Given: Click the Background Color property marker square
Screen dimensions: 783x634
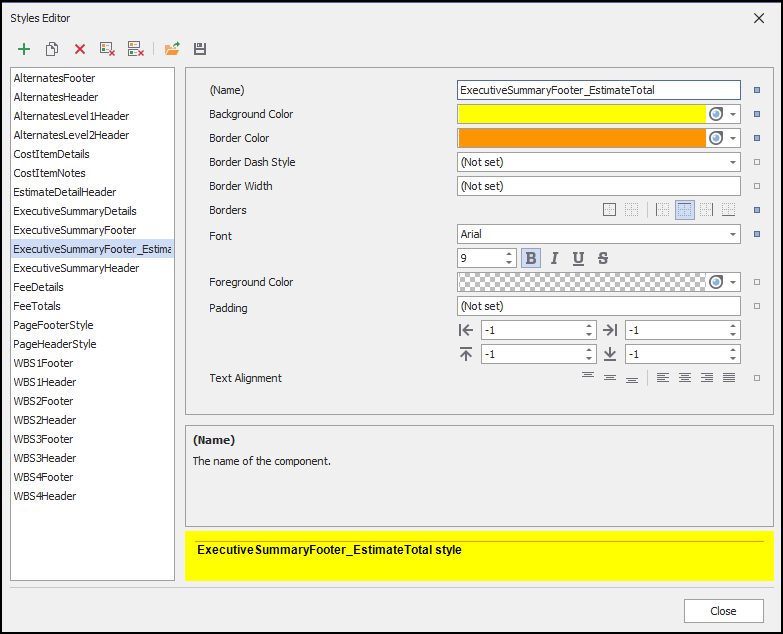Looking at the screenshot, I should 757,114.
